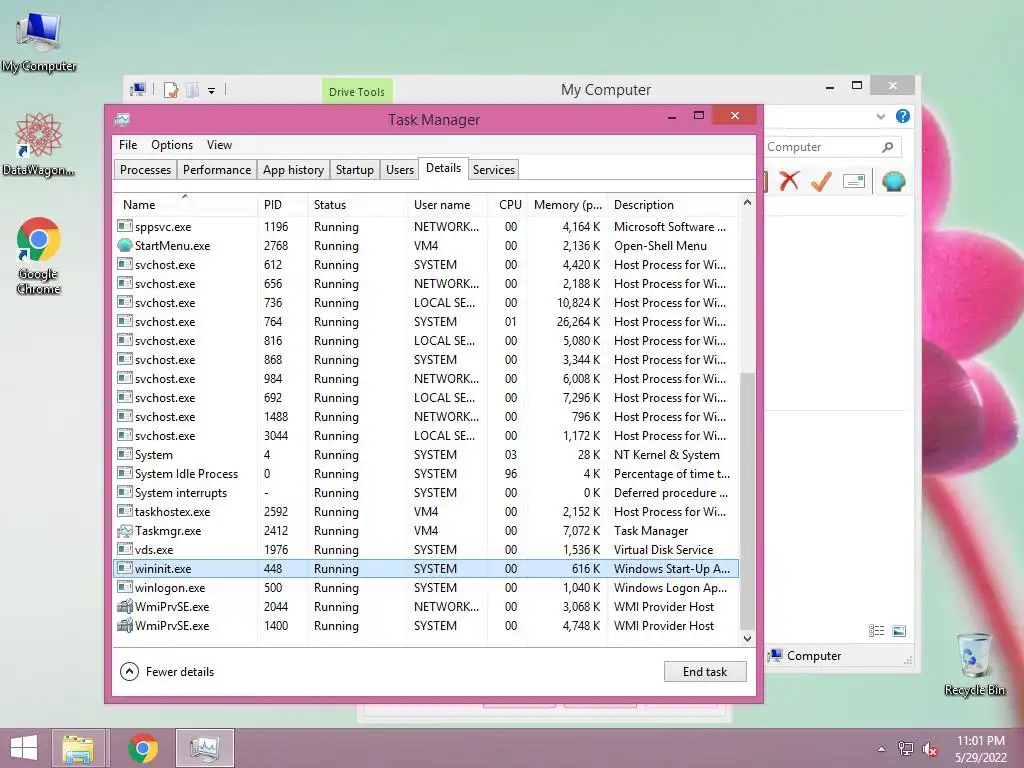Image resolution: width=1024 pixels, height=768 pixels.
Task: Click the WmiPrvSE.exe icon with PID 1400
Action: click(125, 625)
